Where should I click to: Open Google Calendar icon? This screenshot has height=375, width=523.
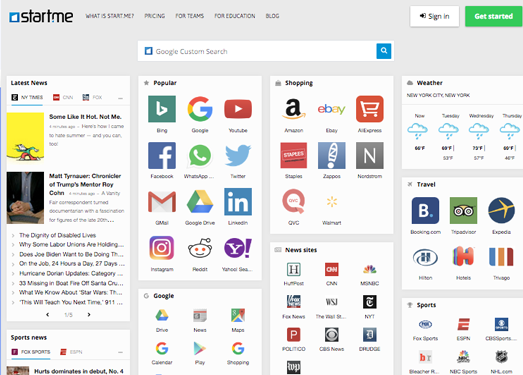(162, 348)
